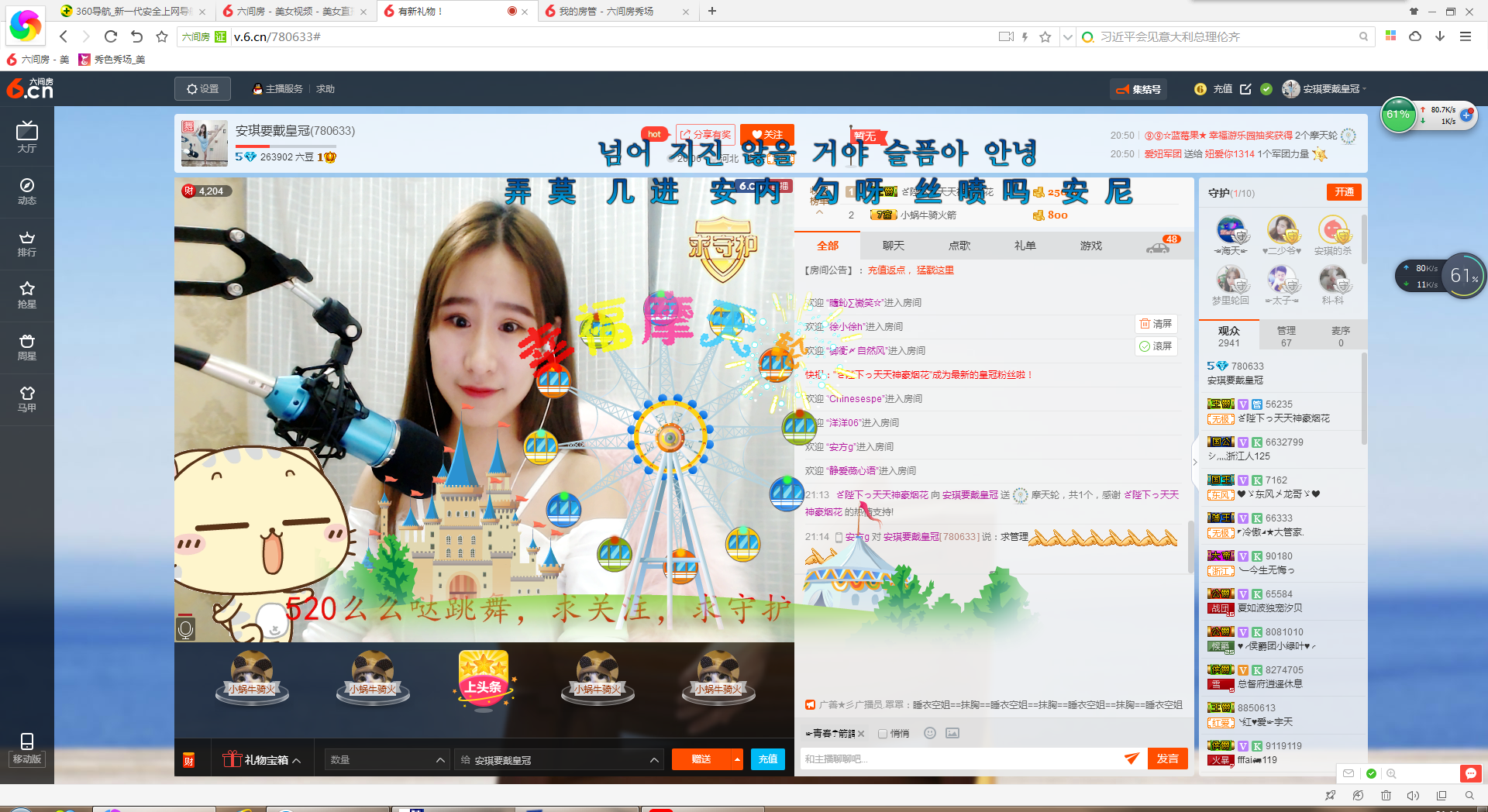Open the image upload icon in chat
This screenshot has height=812, width=1488.
pyautogui.click(x=952, y=733)
